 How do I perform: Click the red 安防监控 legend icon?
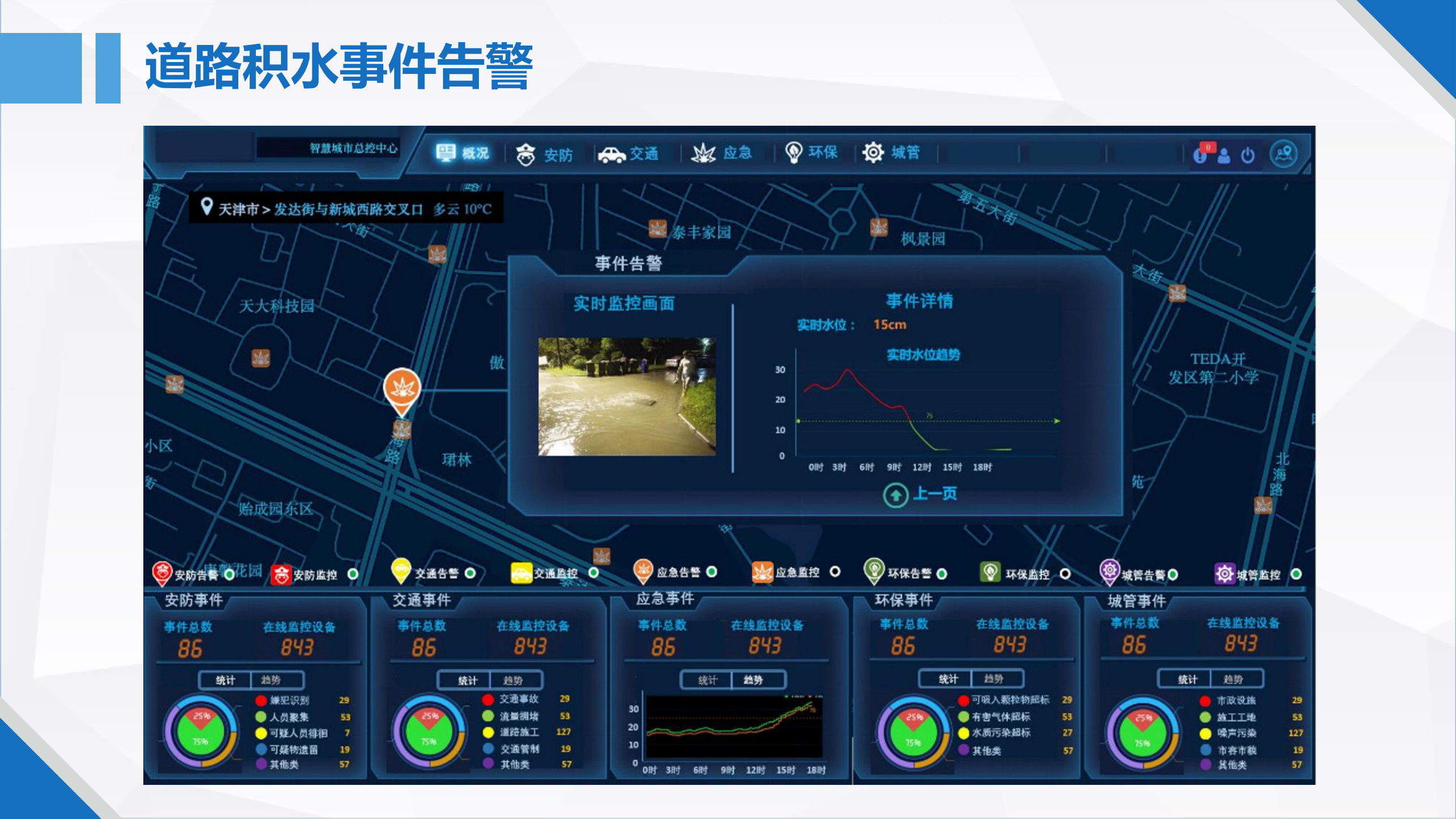(281, 575)
